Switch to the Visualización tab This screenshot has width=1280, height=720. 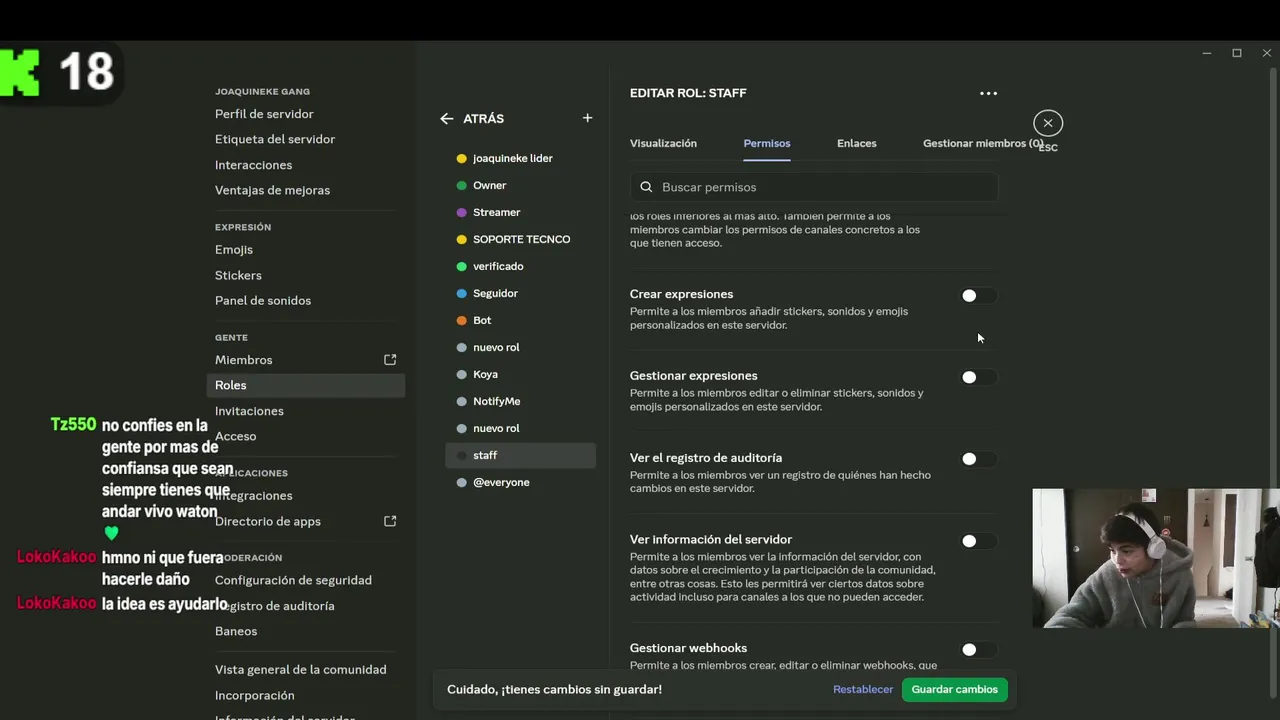[663, 143]
